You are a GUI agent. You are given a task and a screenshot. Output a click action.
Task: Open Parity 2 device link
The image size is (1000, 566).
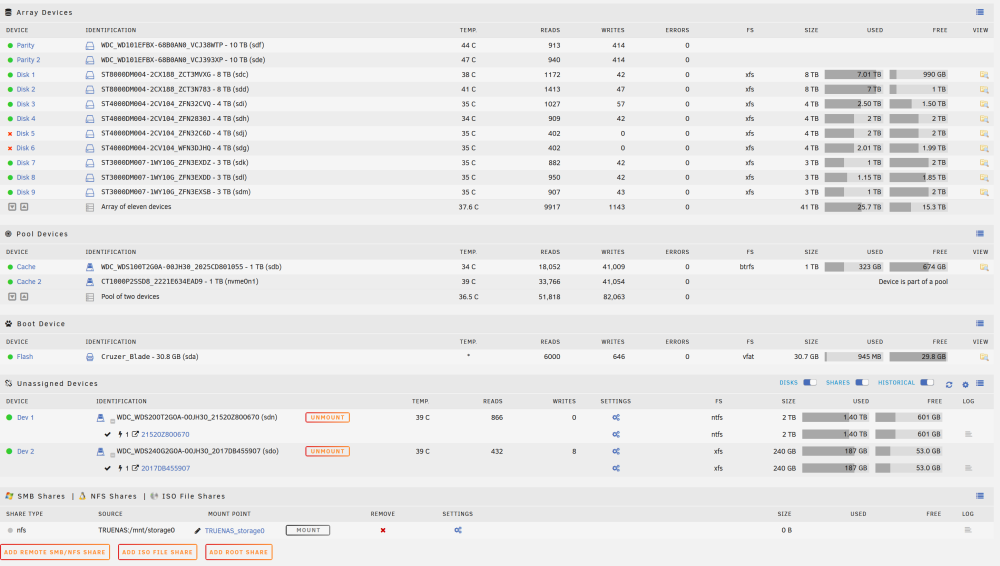28,60
